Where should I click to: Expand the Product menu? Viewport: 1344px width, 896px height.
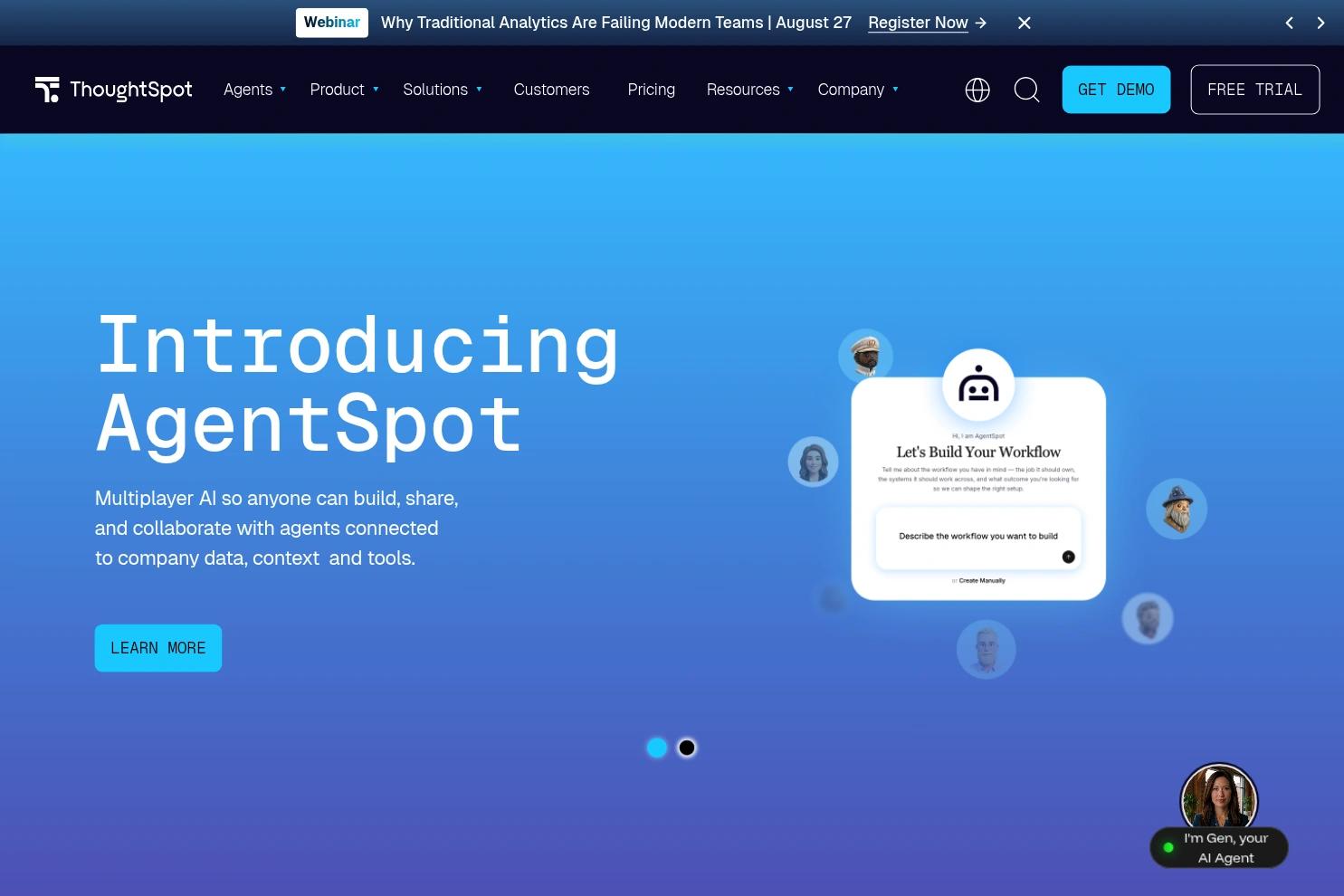click(344, 90)
